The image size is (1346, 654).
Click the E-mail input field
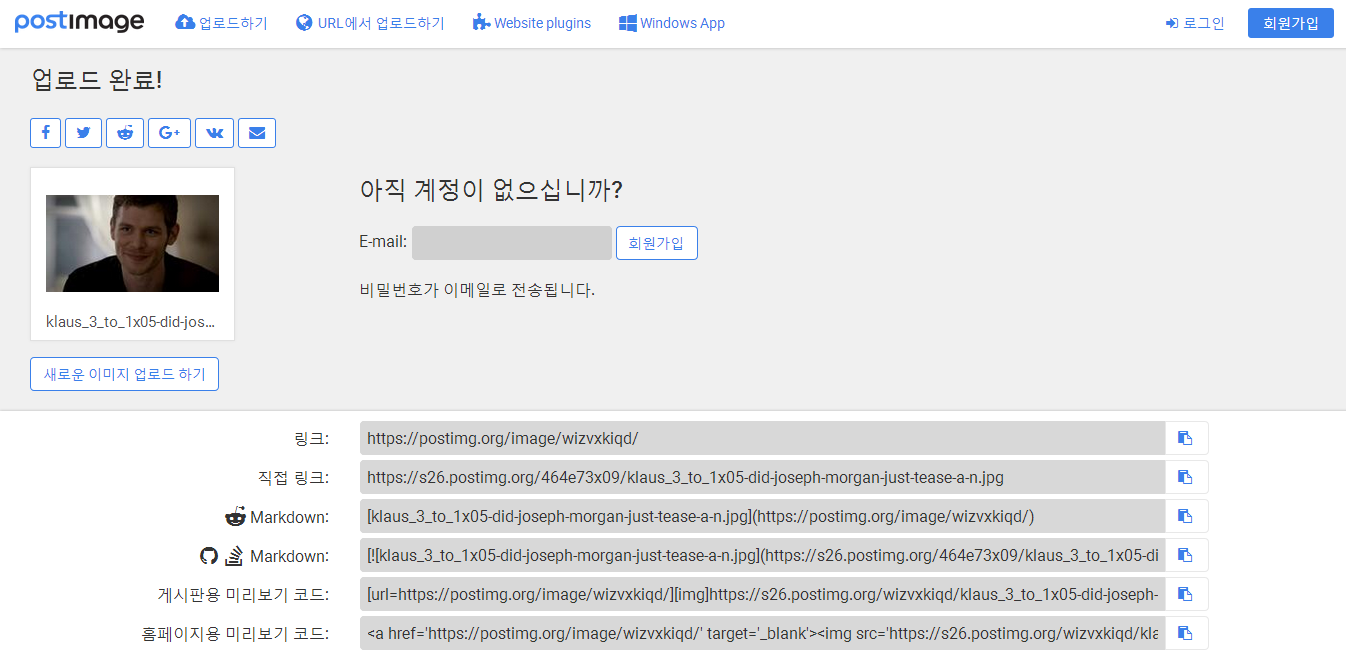tap(512, 243)
